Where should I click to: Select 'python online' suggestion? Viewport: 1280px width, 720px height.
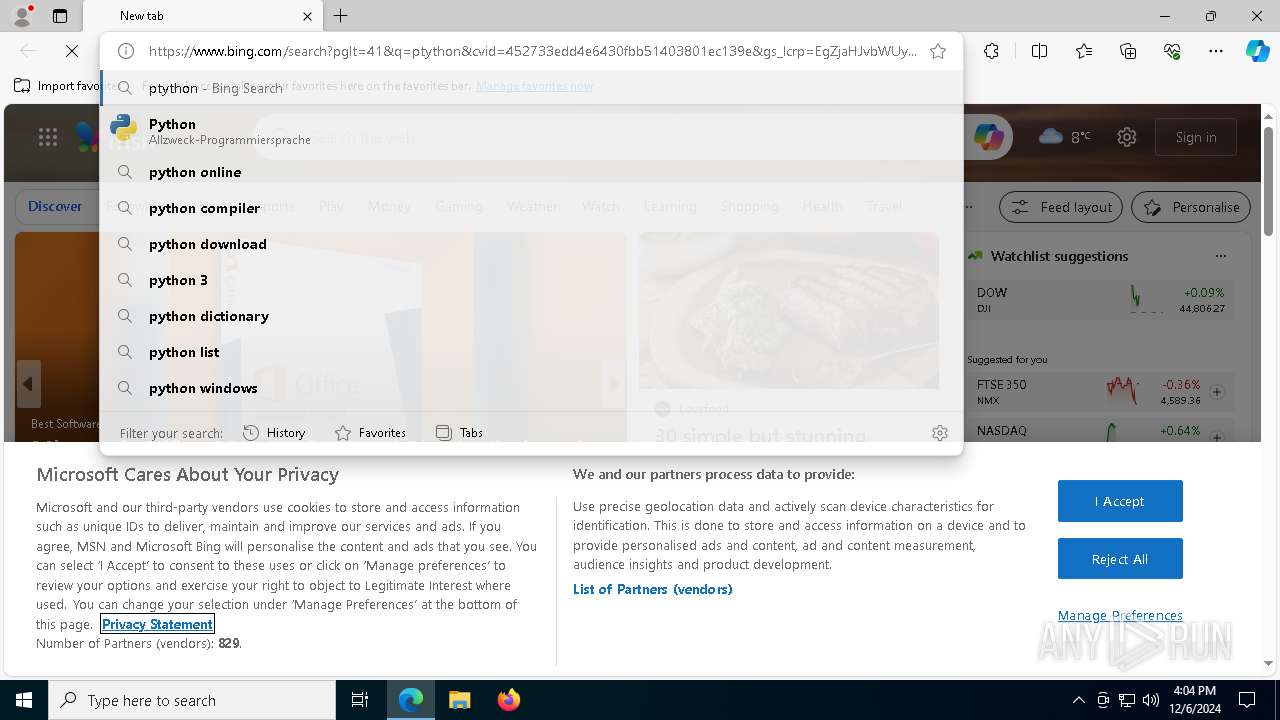pyautogui.click(x=531, y=172)
